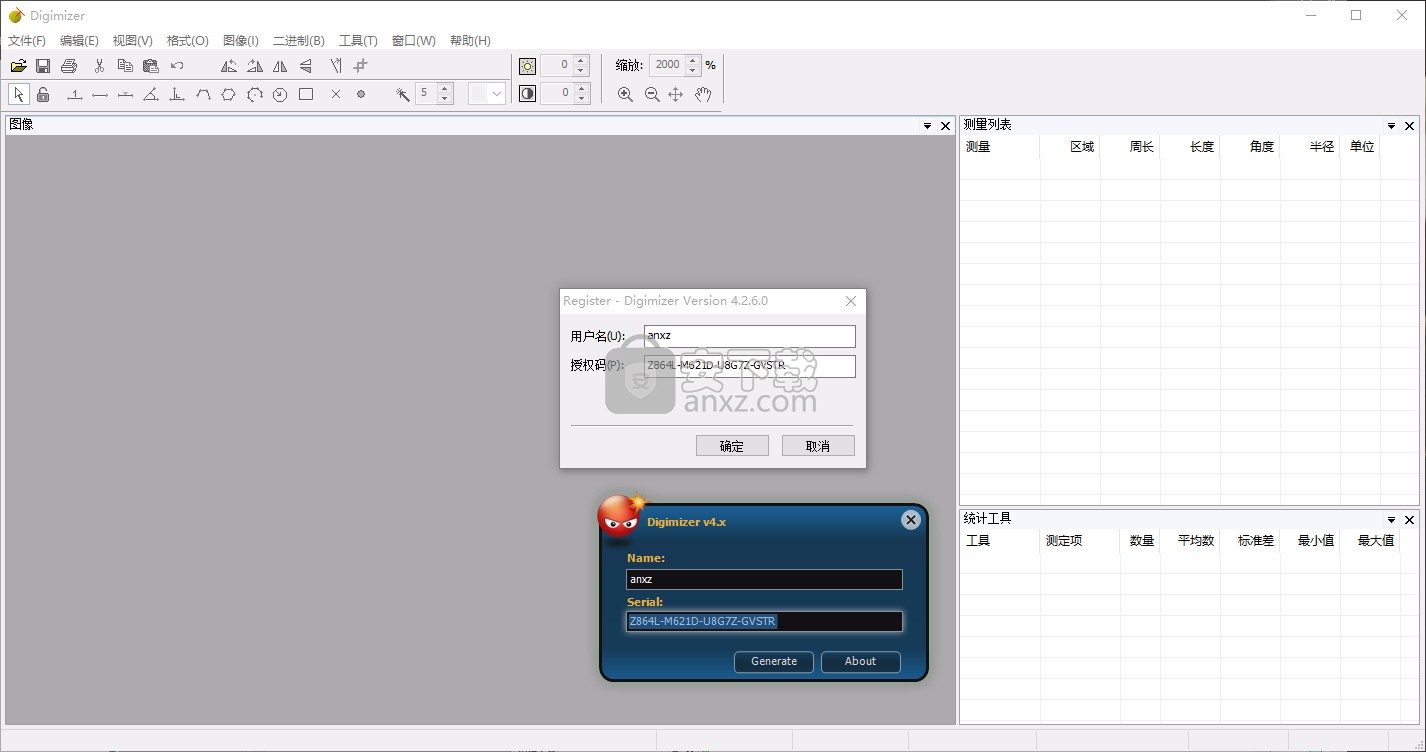Click the zoom percentage field showing 2000
Image resolution: width=1426 pixels, height=752 pixels.
coord(667,65)
